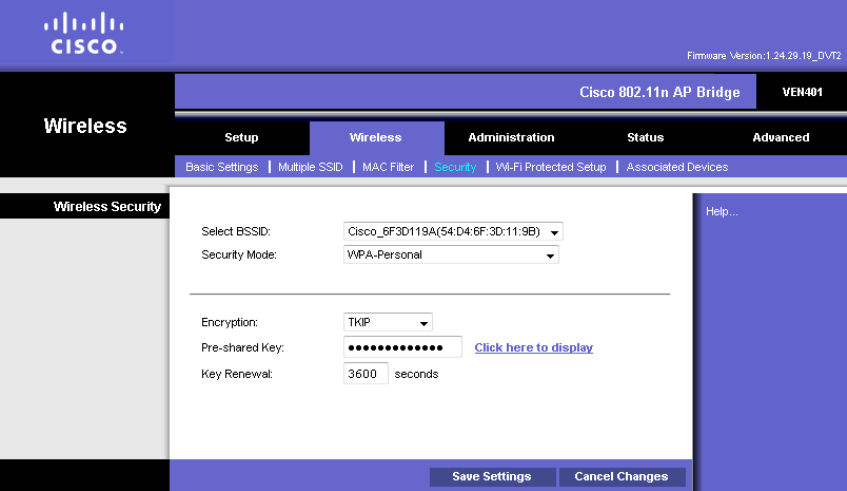Select the Security sub-tab
Viewport: 847px width, 491px height.
[x=455, y=167]
